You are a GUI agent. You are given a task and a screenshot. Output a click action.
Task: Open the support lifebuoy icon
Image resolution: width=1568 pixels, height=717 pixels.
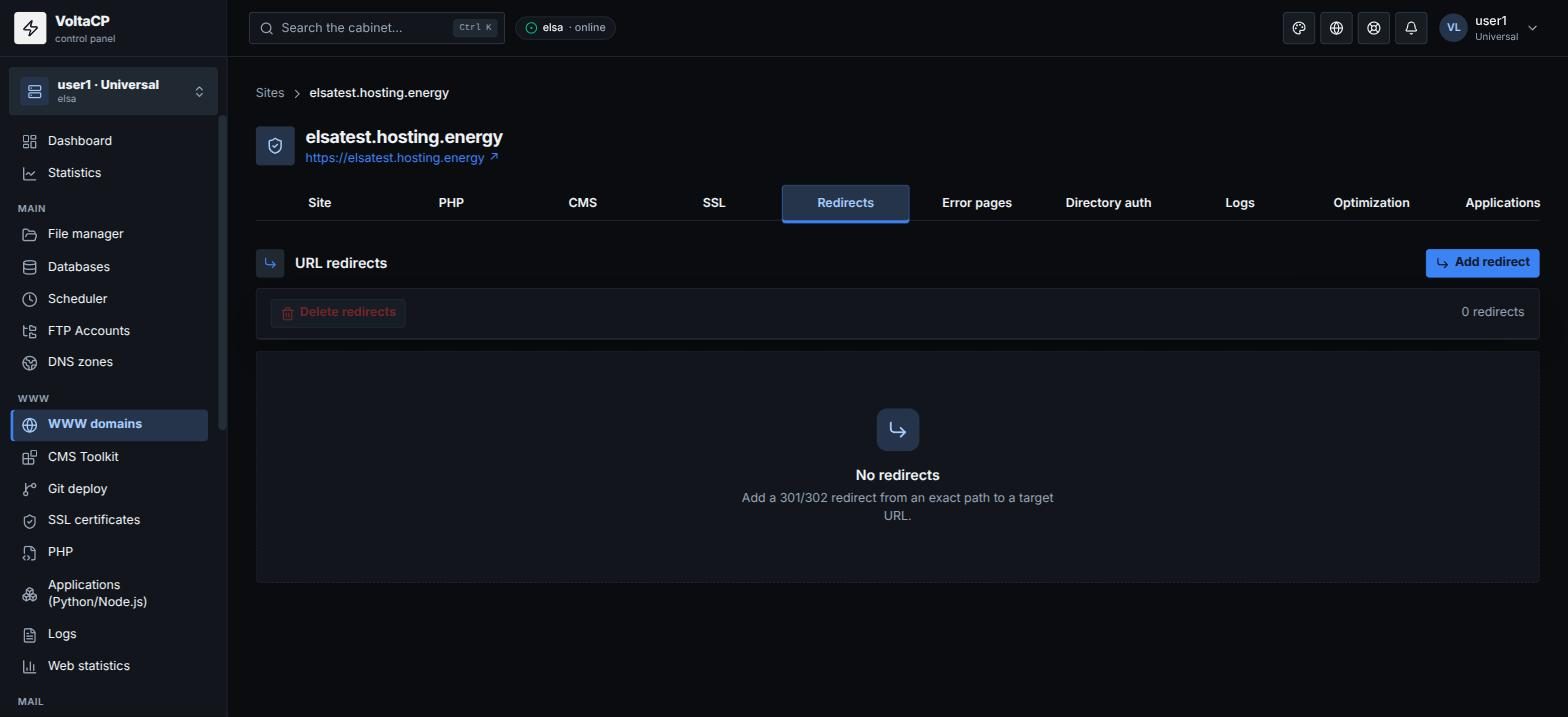[1374, 28]
